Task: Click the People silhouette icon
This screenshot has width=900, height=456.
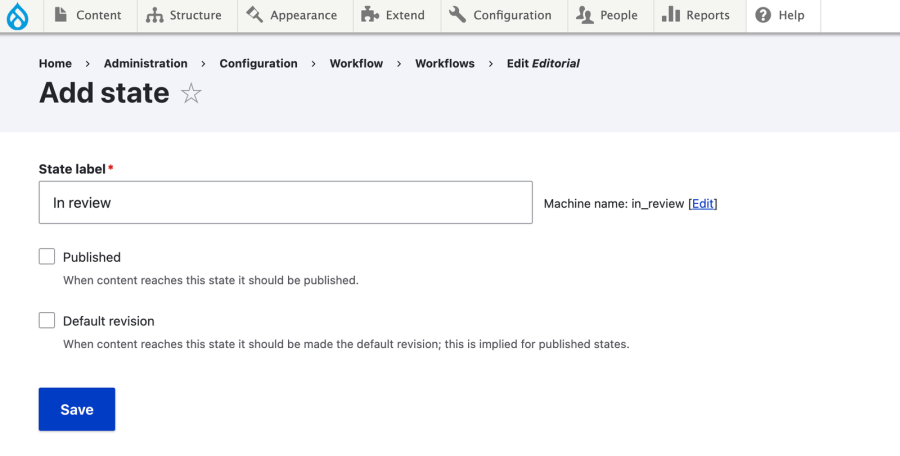Action: (585, 15)
